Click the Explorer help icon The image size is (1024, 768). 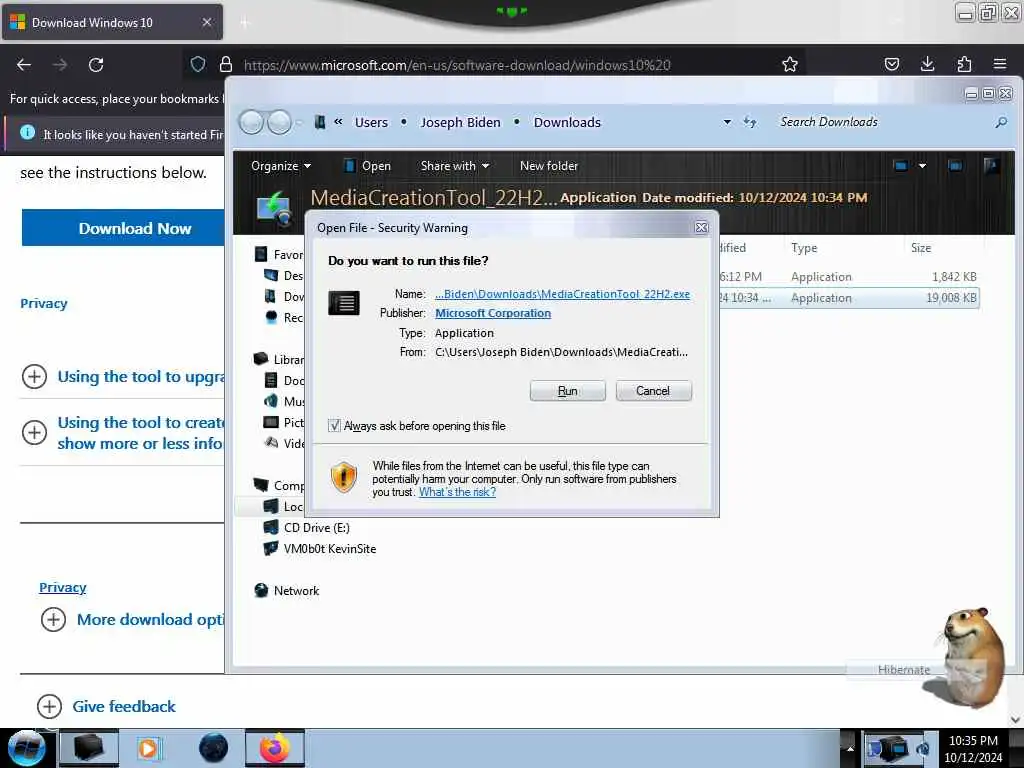pyautogui.click(x=991, y=166)
